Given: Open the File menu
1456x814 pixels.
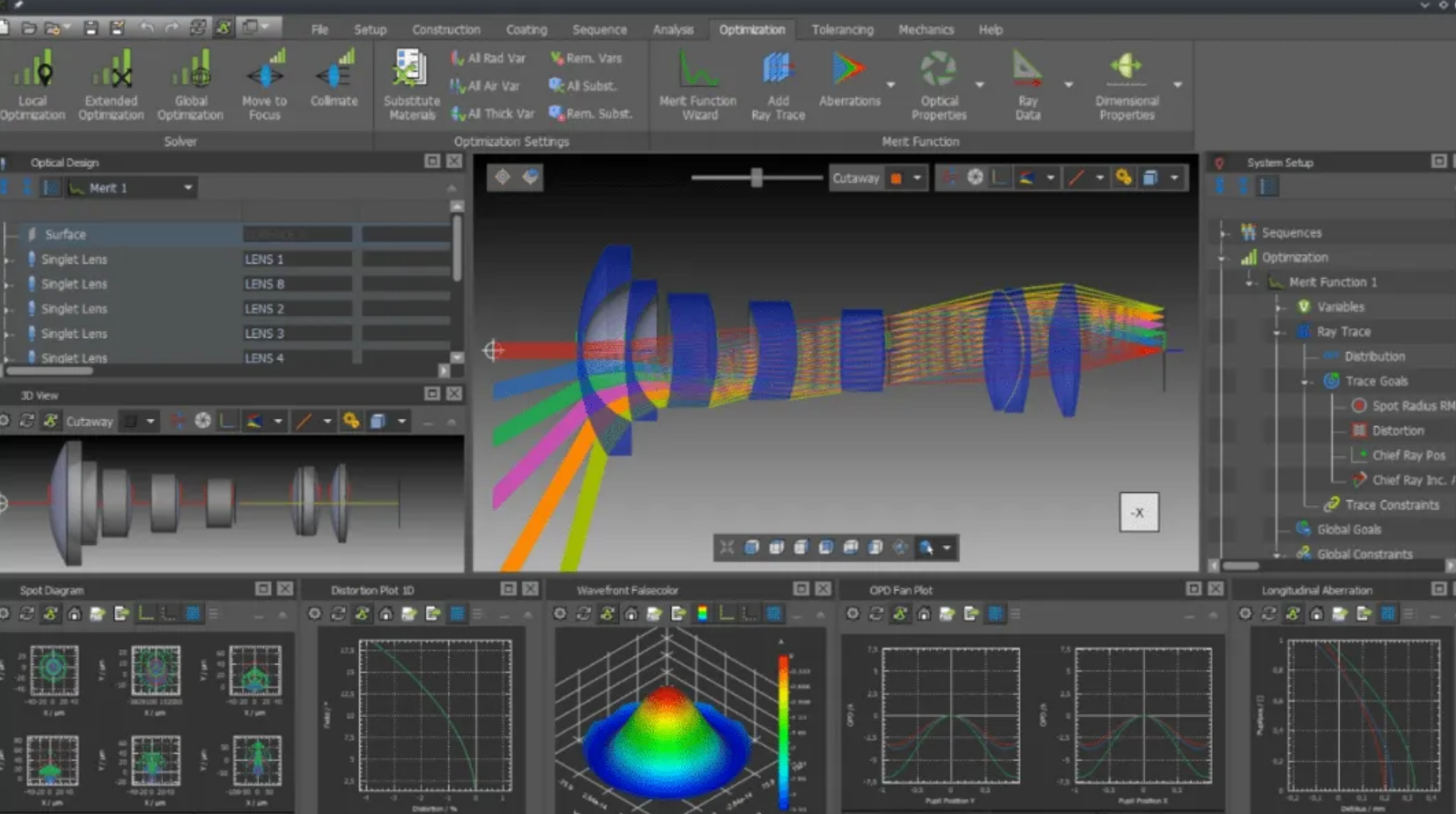Looking at the screenshot, I should [x=319, y=29].
